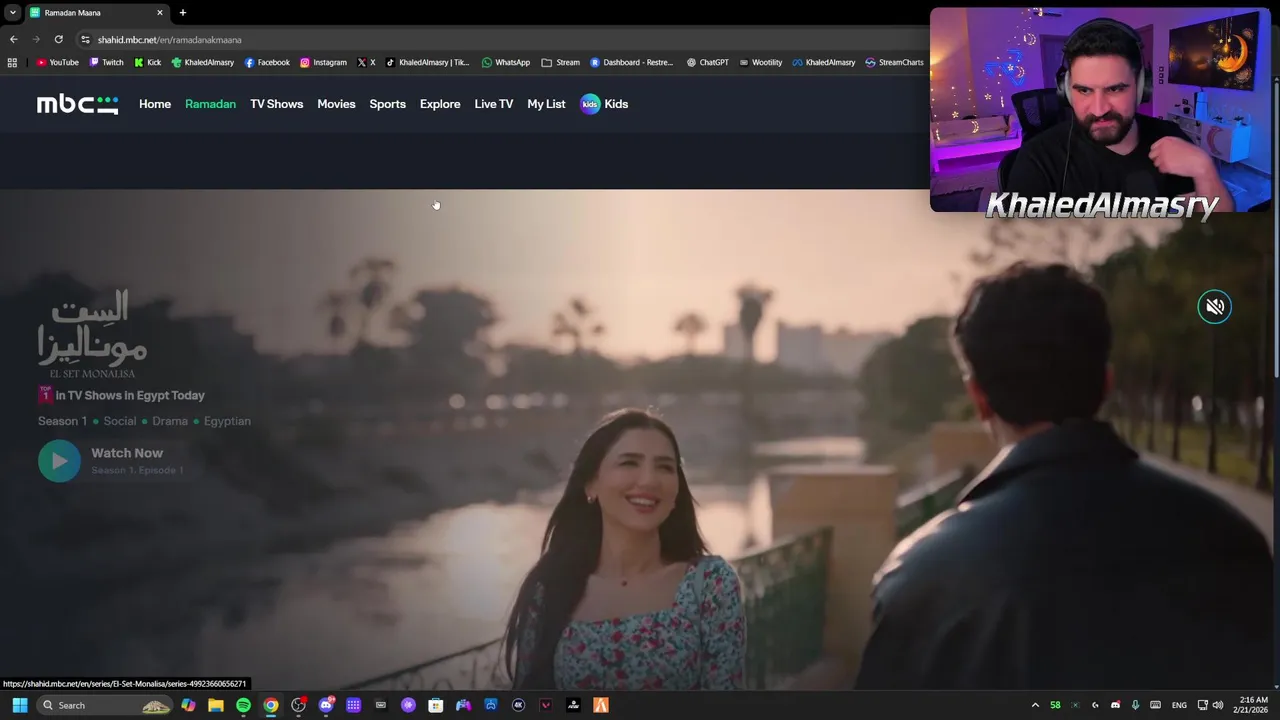1280x720 pixels.
Task: Open Discord from the taskbar
Action: click(326, 705)
